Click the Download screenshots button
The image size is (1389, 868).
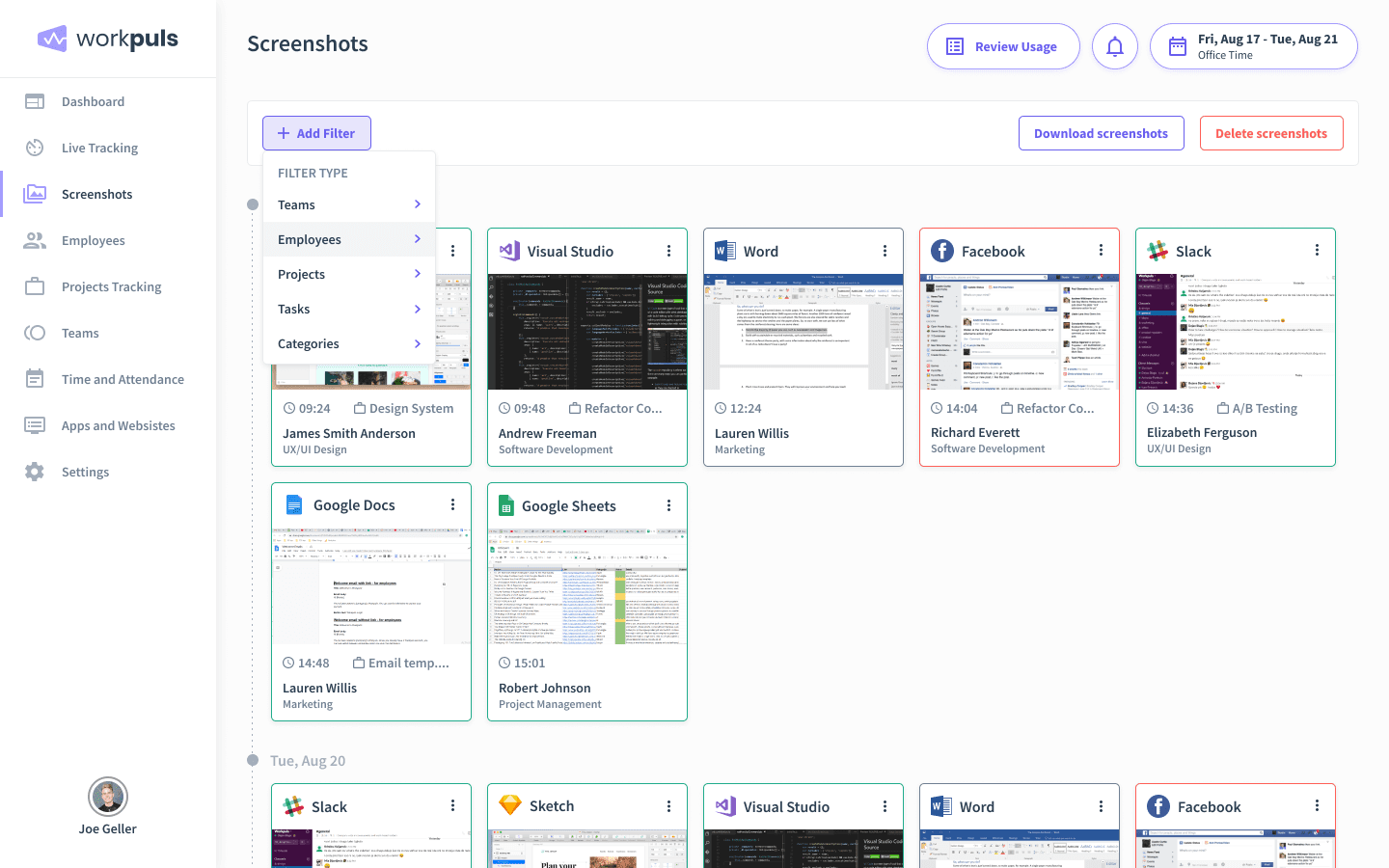1102,133
